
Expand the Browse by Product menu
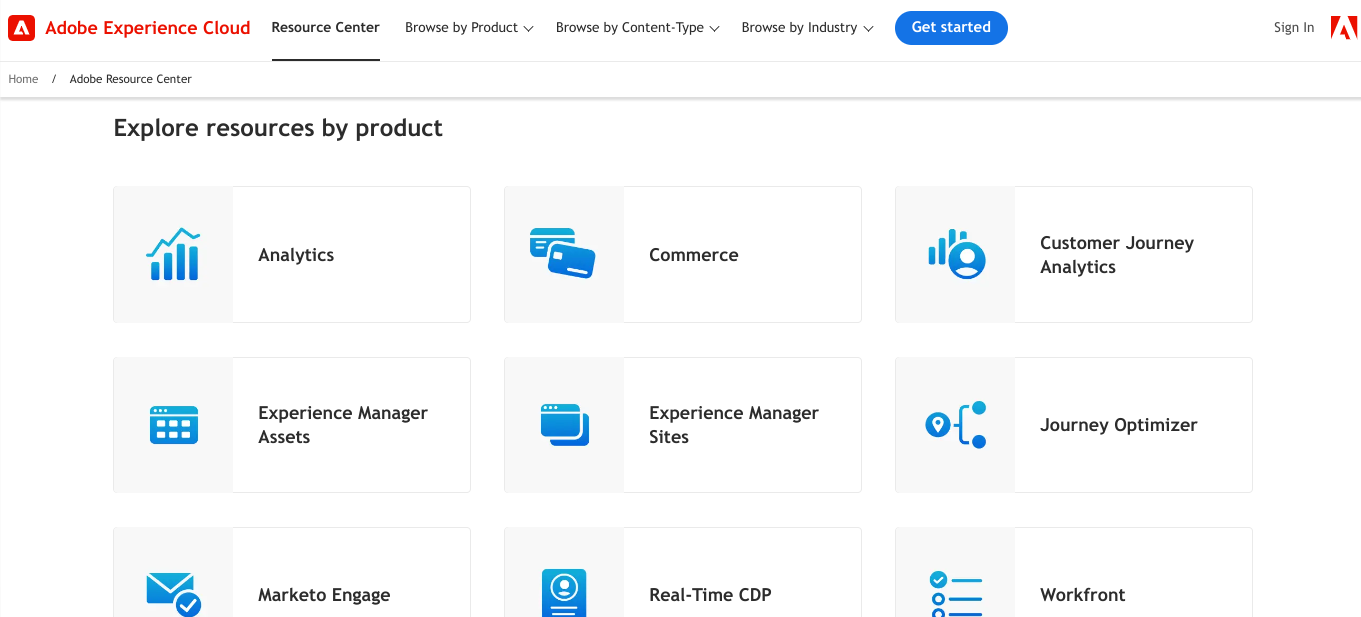[x=469, y=28]
